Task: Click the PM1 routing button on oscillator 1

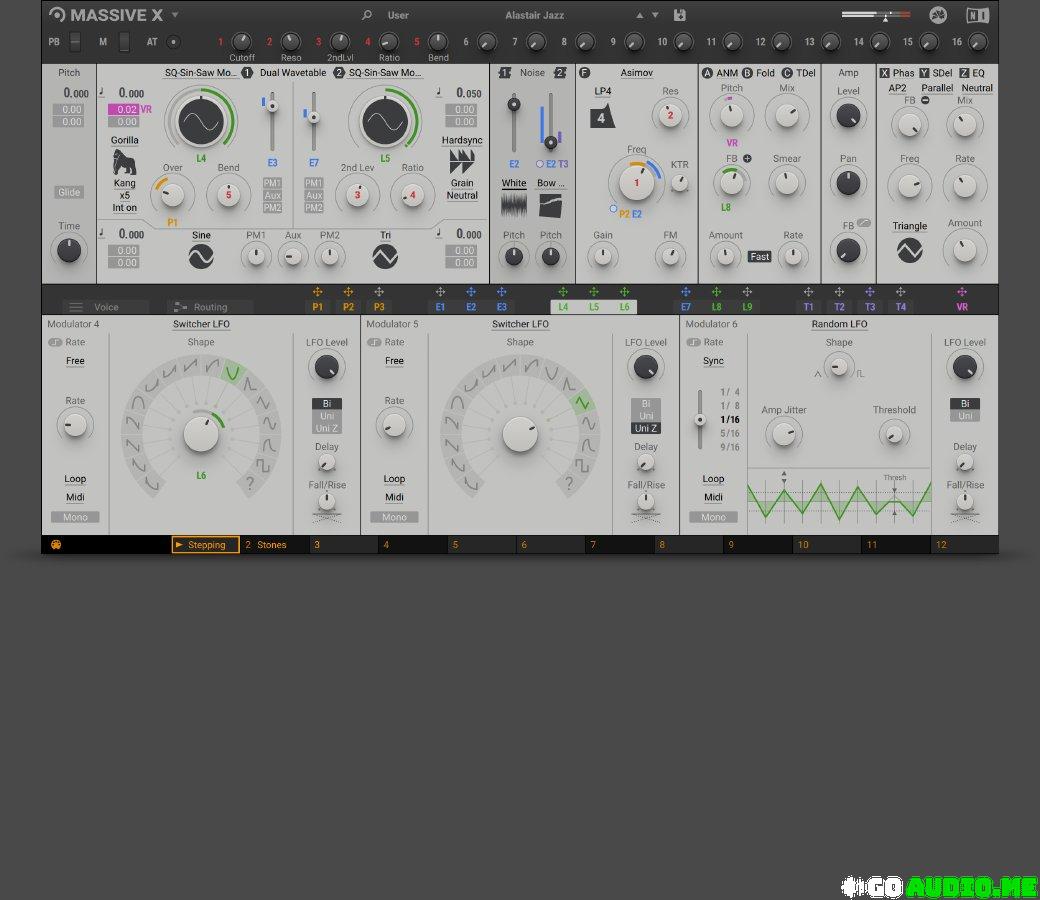Action: [x=273, y=182]
